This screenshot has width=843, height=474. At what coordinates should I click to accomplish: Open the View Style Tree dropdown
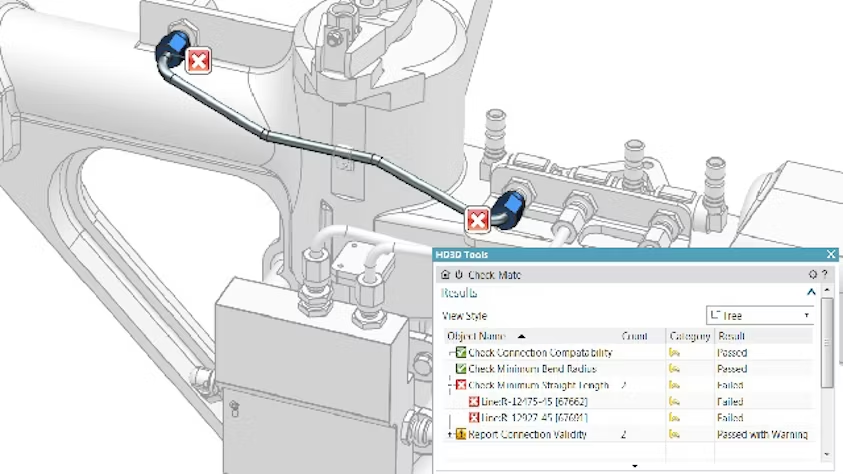760,315
